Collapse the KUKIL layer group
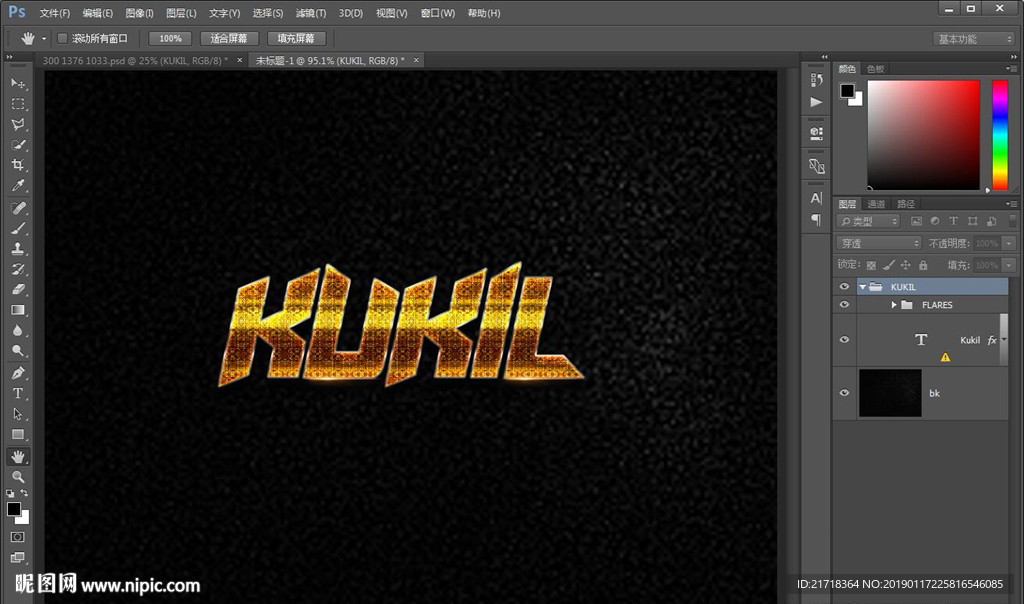The image size is (1024, 604). (862, 287)
